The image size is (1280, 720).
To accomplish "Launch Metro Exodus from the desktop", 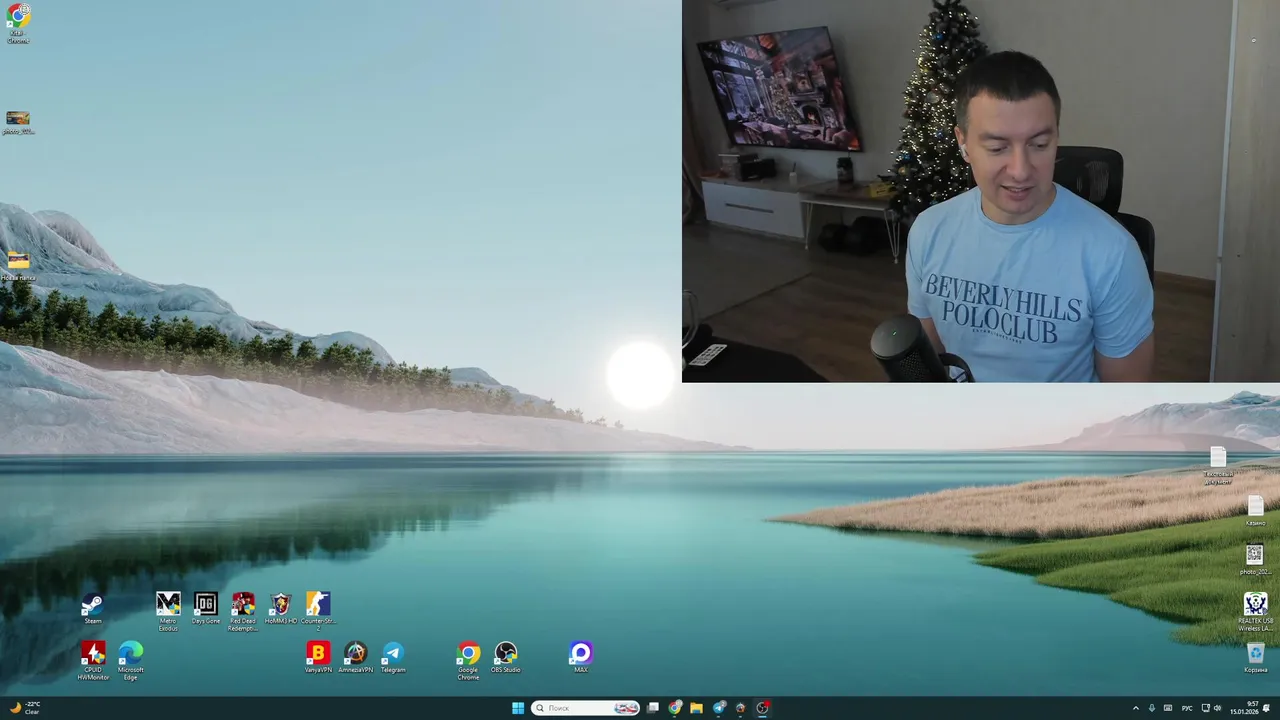I will (x=168, y=610).
